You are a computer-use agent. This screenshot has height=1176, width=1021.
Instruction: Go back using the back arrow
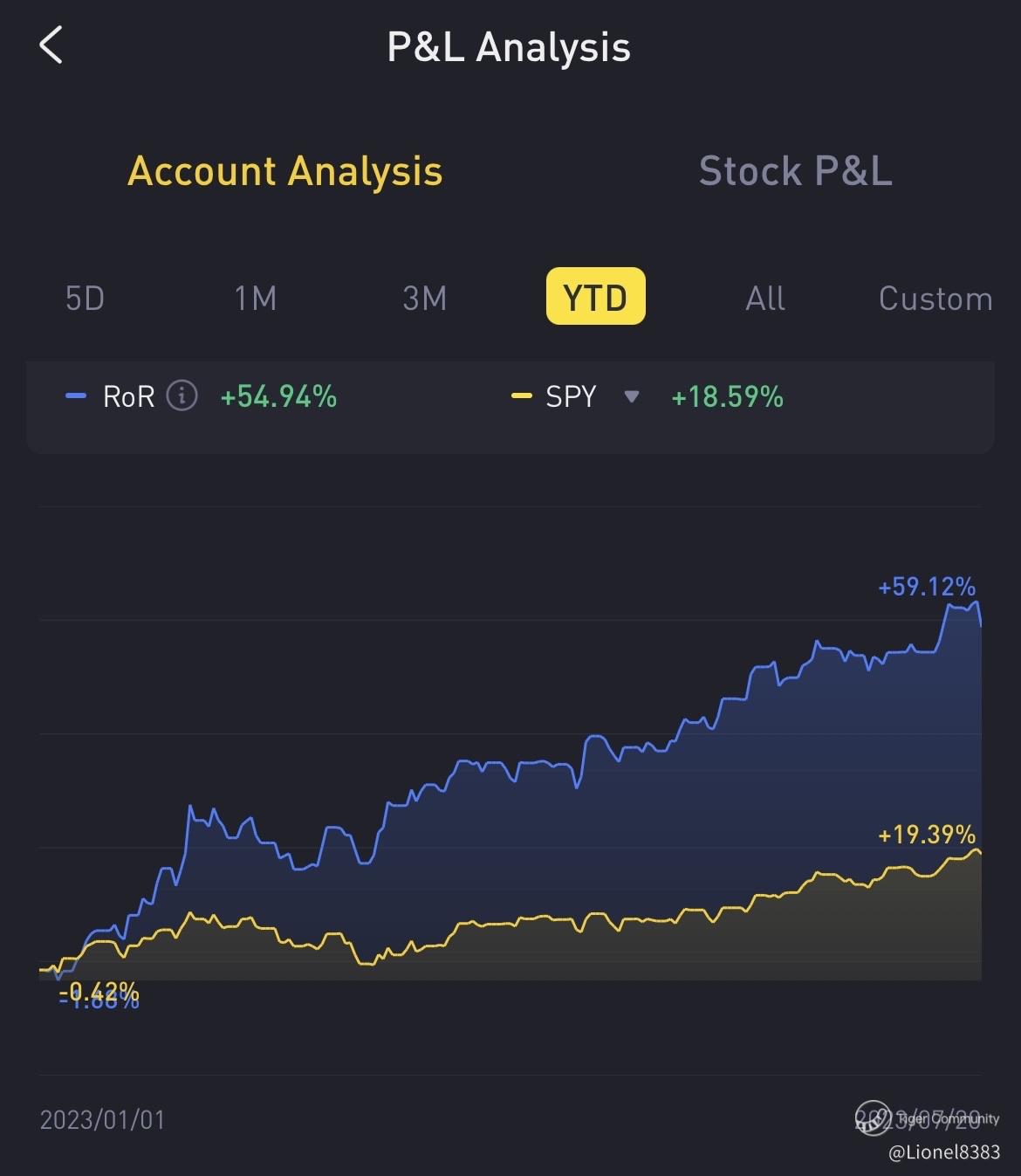click(x=51, y=45)
